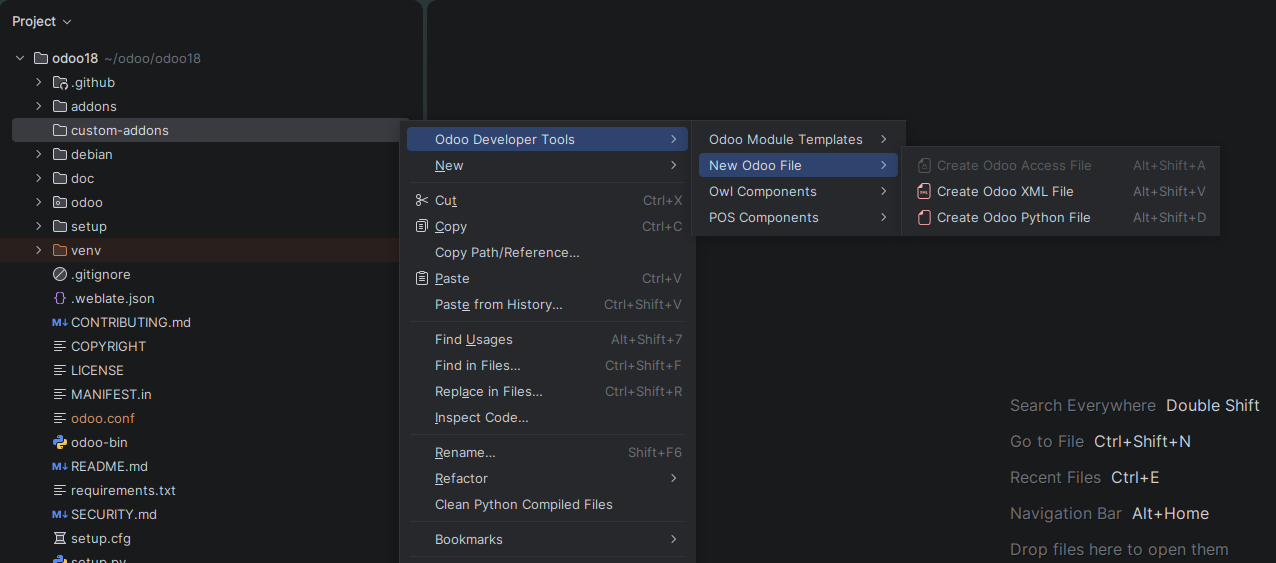Viewport: 1276px width, 563px height.
Task: Choose Find Usages
Action: coord(548,339)
